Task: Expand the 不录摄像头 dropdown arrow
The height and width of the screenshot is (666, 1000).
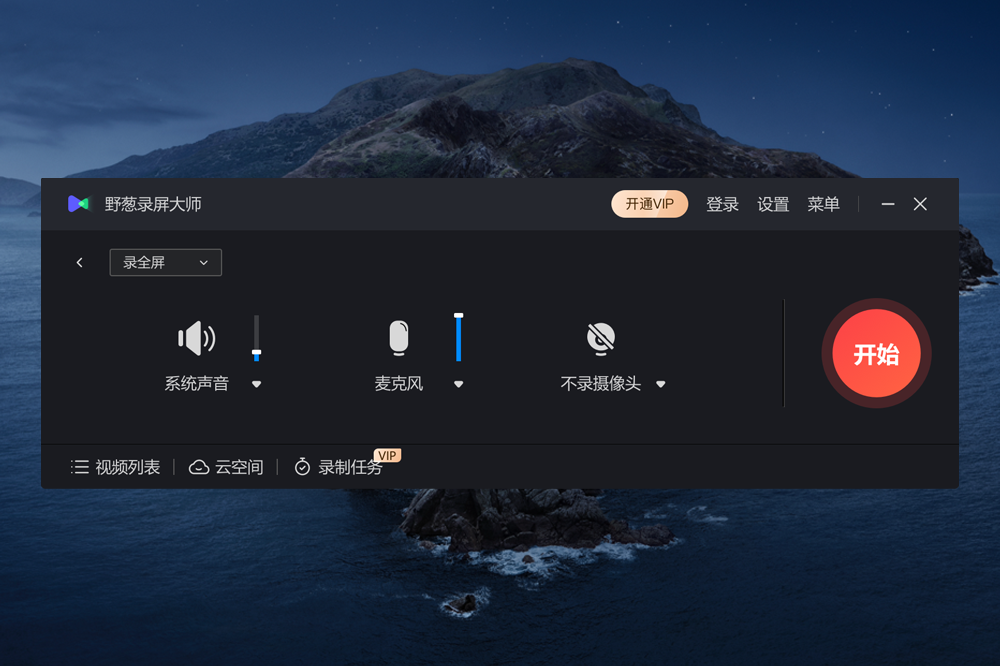Action: tap(661, 384)
